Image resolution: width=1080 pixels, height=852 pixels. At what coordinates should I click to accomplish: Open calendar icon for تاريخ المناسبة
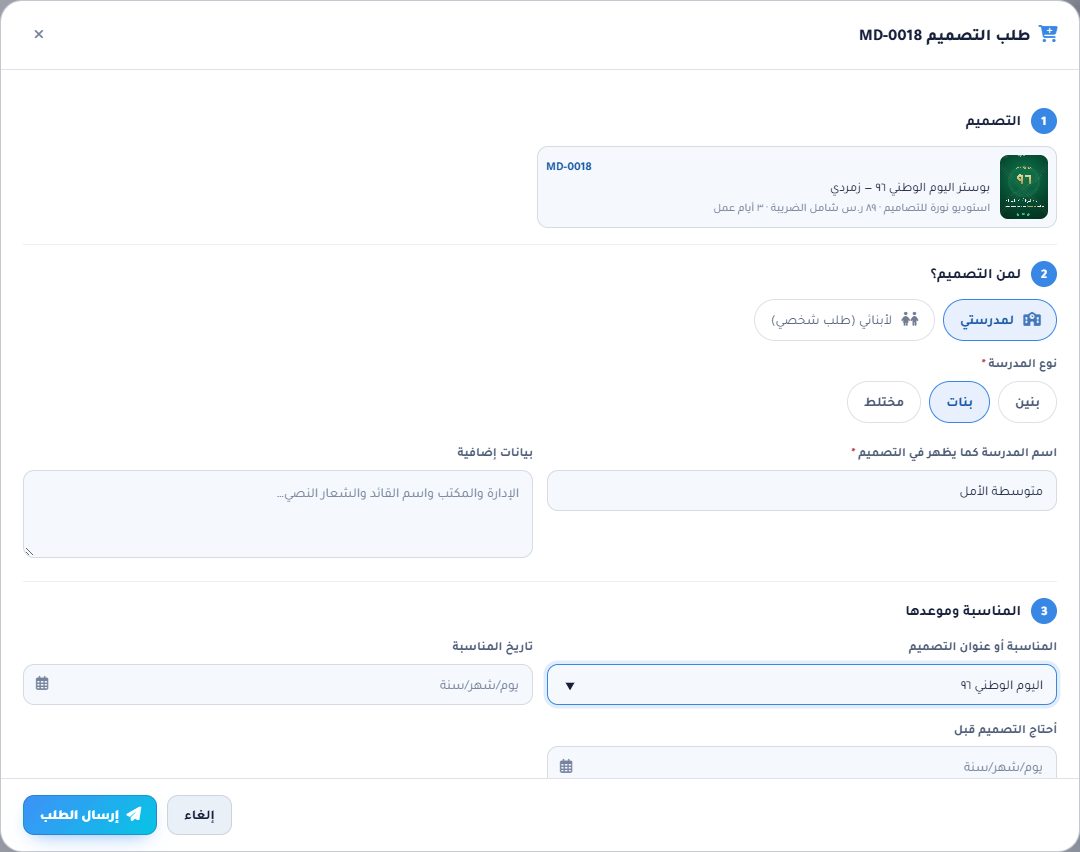[x=42, y=683]
